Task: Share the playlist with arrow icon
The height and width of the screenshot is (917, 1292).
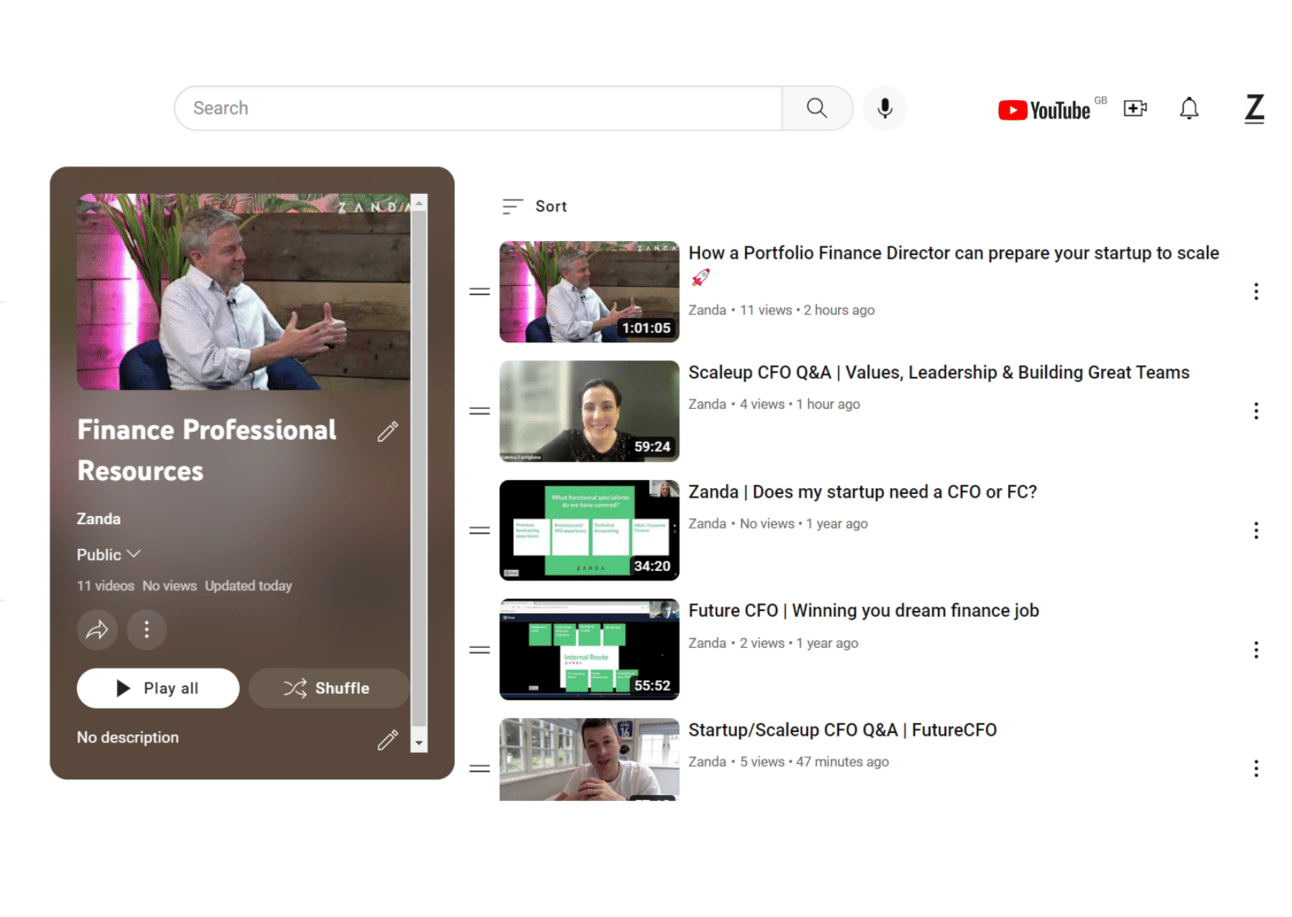Action: pos(97,630)
